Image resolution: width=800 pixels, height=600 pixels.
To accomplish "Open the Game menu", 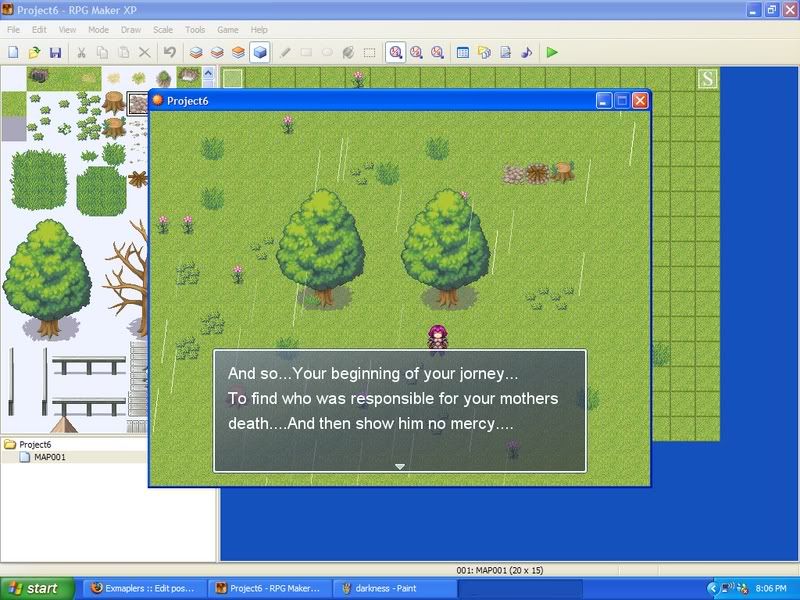I will (x=227, y=30).
